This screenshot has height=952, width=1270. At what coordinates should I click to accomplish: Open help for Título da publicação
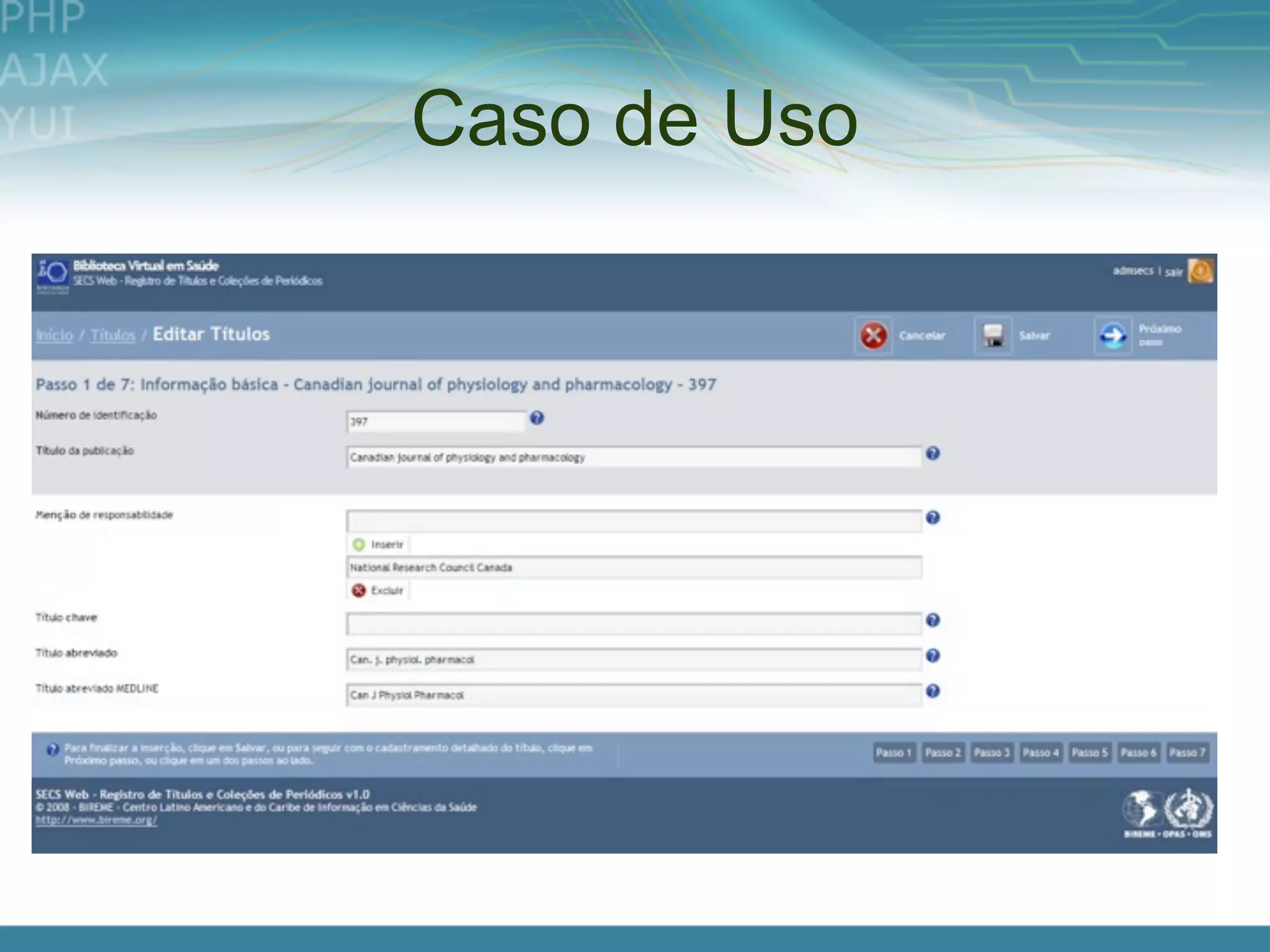(933, 454)
